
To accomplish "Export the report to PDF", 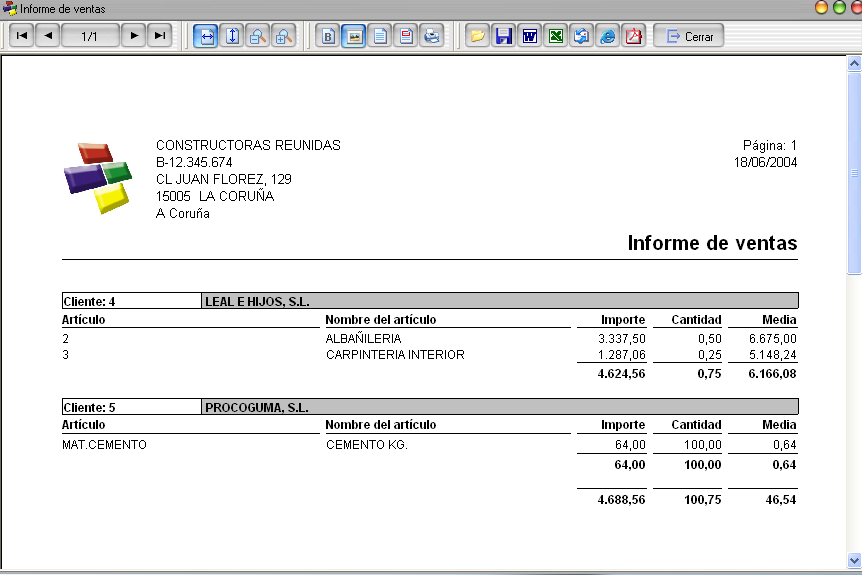I will (x=634, y=36).
